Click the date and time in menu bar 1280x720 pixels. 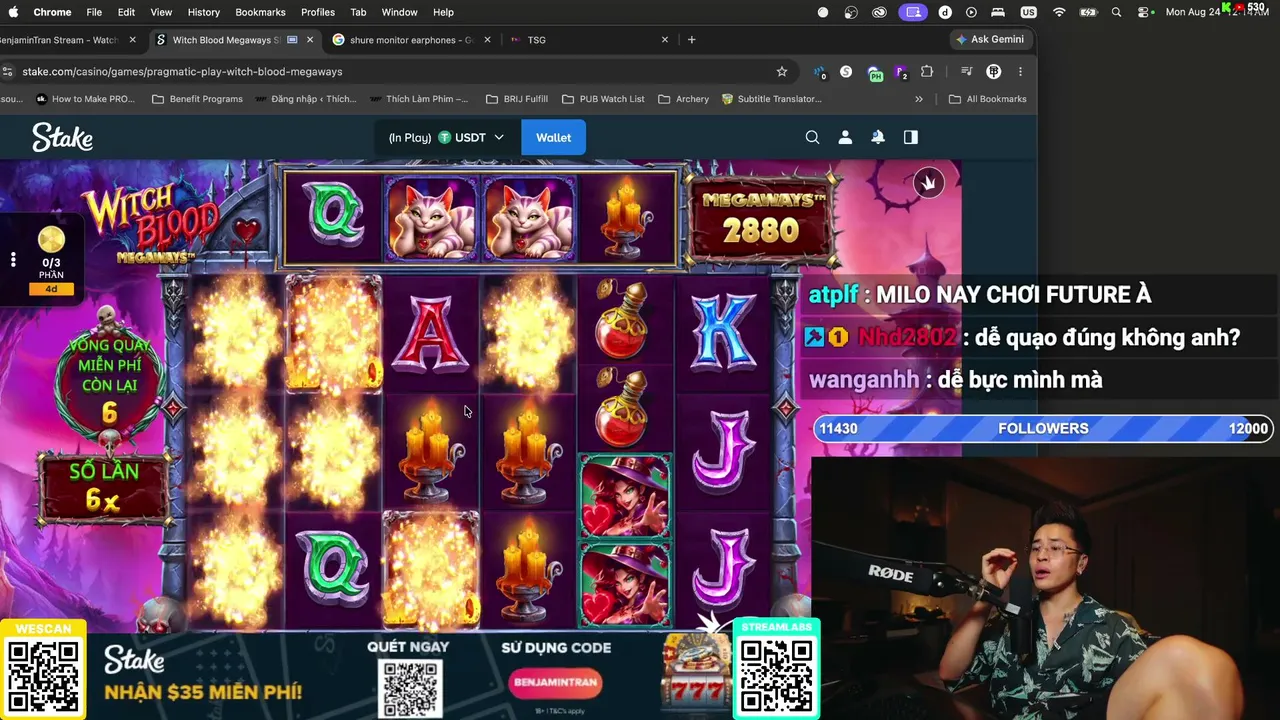1218,12
